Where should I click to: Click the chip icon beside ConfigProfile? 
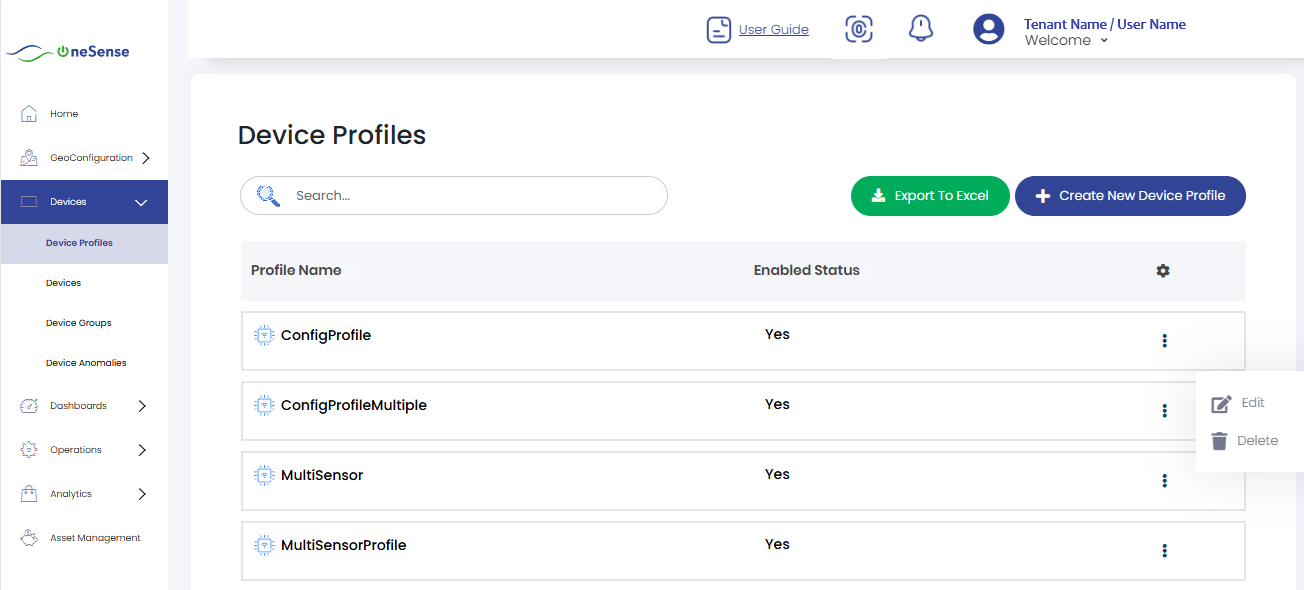264,335
